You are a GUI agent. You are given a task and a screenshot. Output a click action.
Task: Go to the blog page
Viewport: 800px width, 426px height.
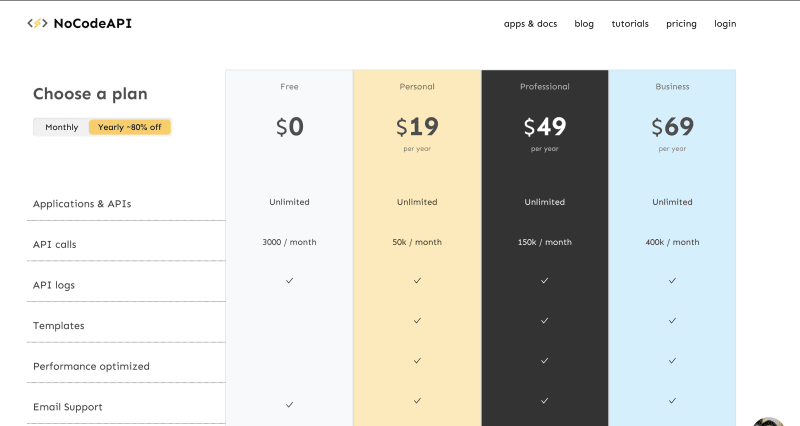584,24
